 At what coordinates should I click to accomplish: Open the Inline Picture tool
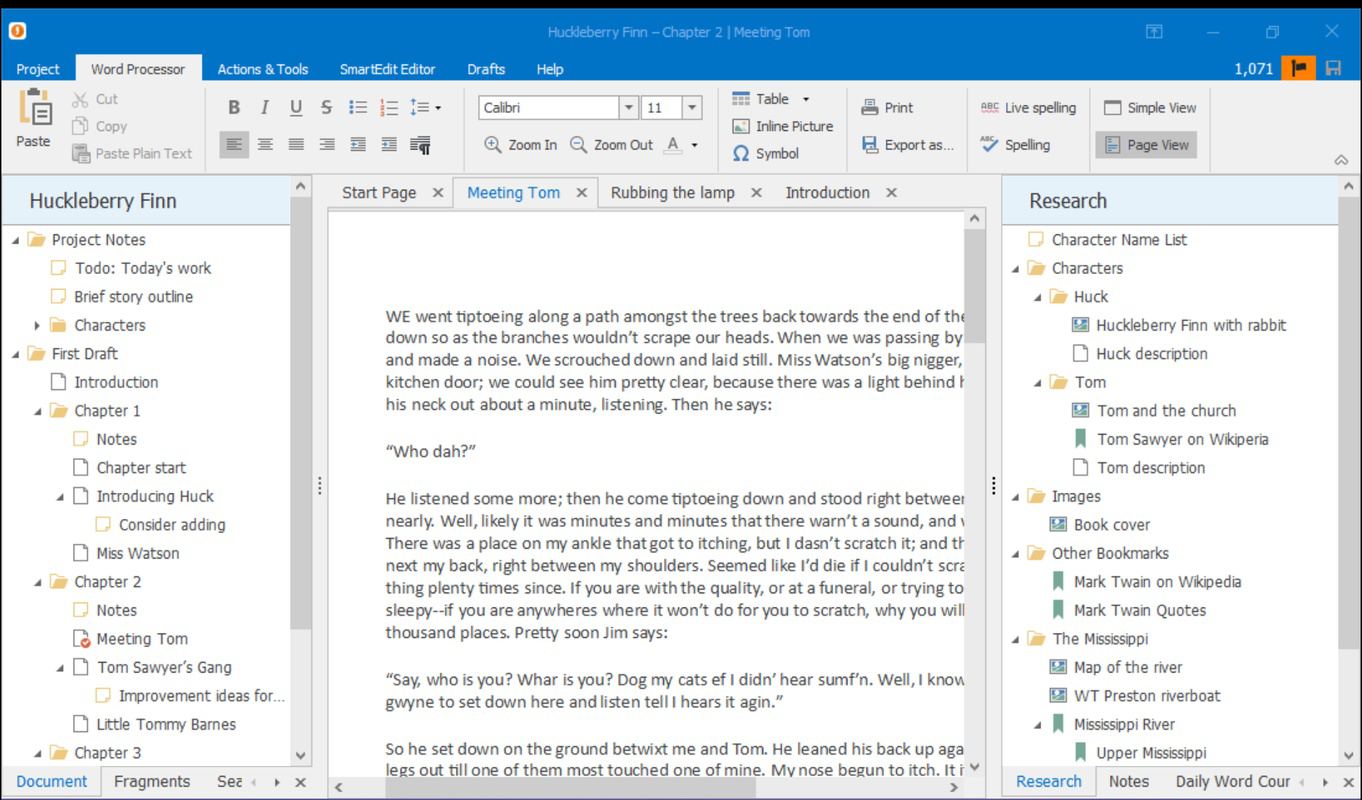[781, 126]
